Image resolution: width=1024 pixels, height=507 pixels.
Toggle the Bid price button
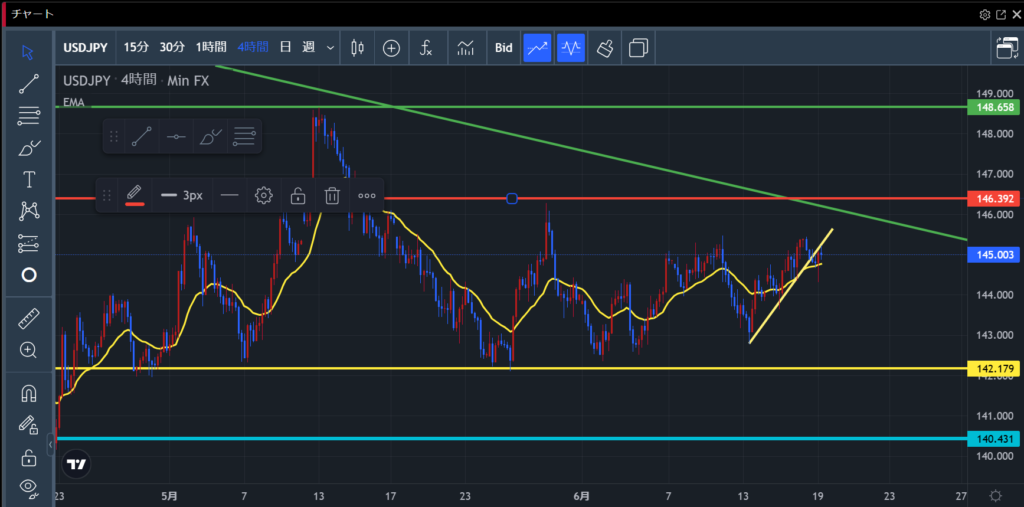(x=504, y=48)
